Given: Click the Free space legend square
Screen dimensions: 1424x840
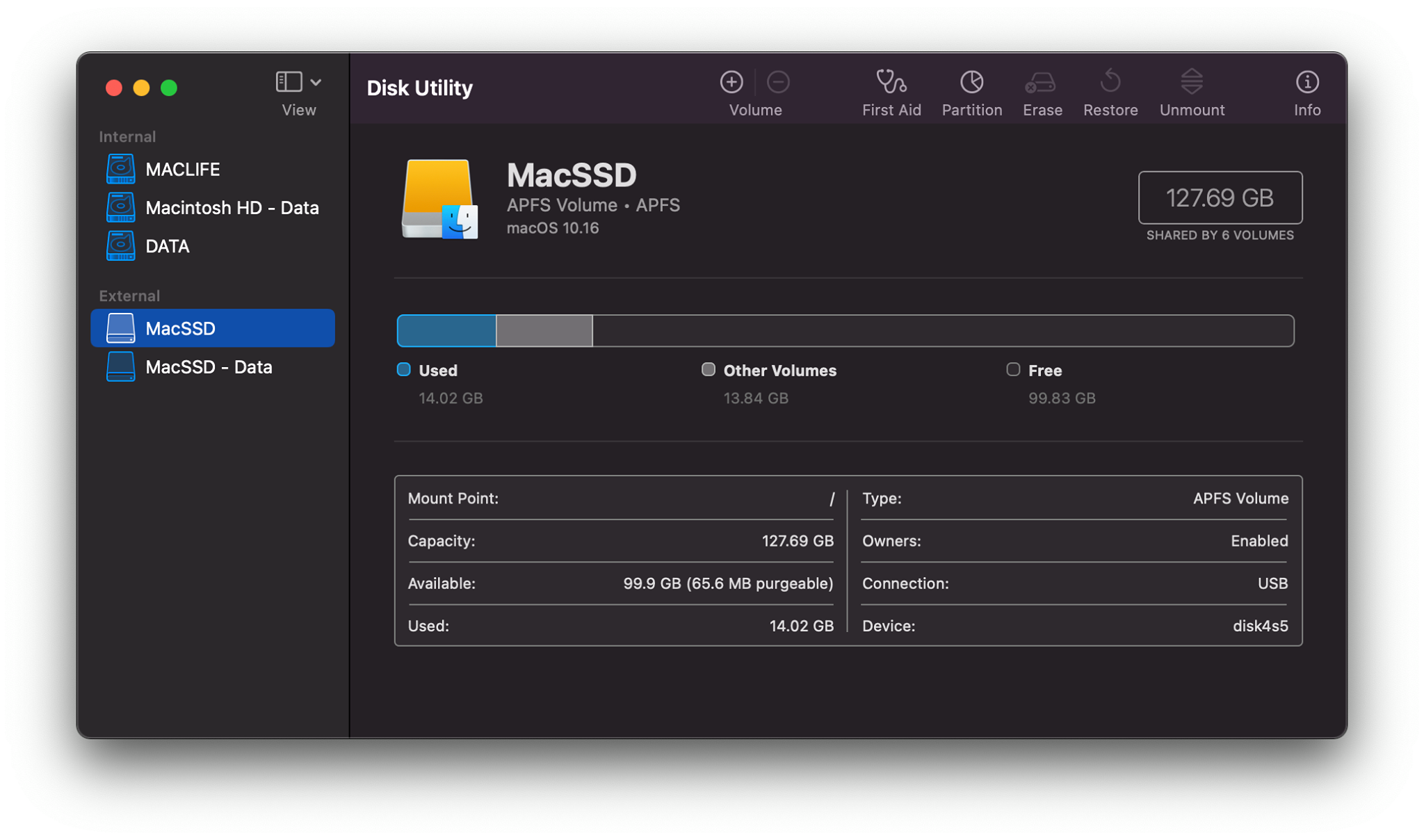Looking at the screenshot, I should (1013, 369).
